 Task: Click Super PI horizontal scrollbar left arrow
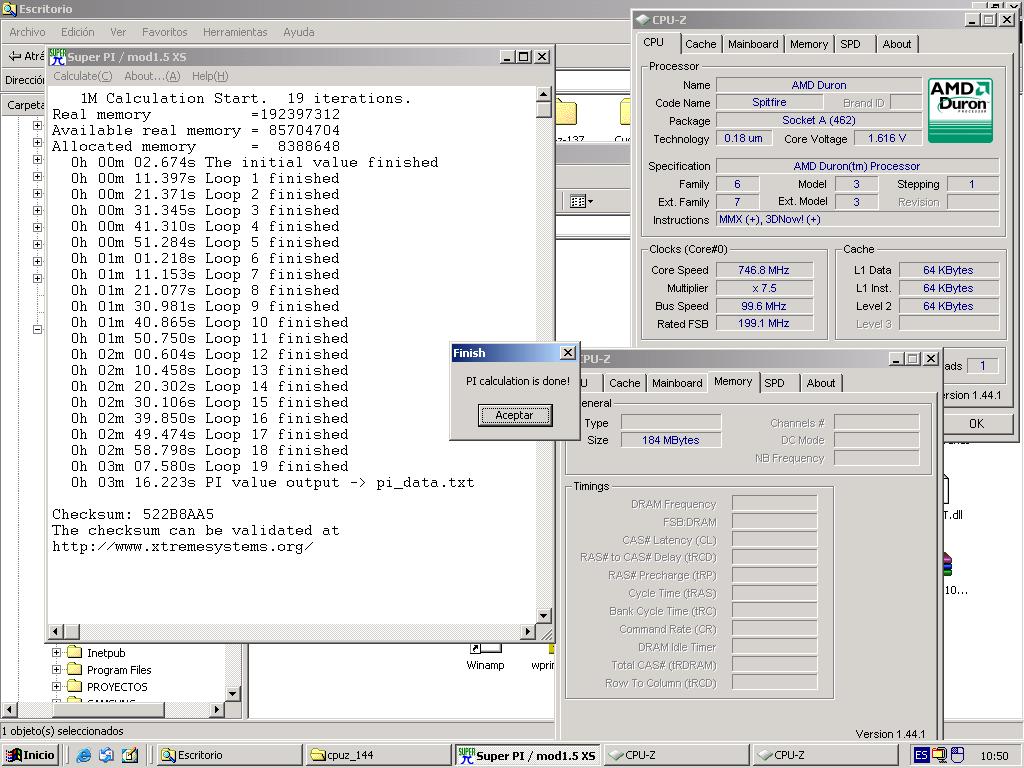click(56, 632)
